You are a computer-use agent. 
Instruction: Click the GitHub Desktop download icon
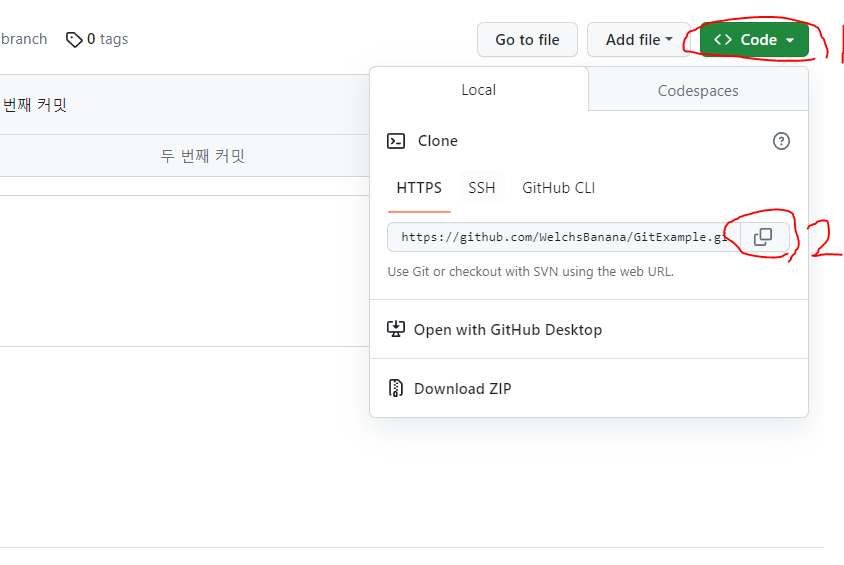[x=396, y=329]
